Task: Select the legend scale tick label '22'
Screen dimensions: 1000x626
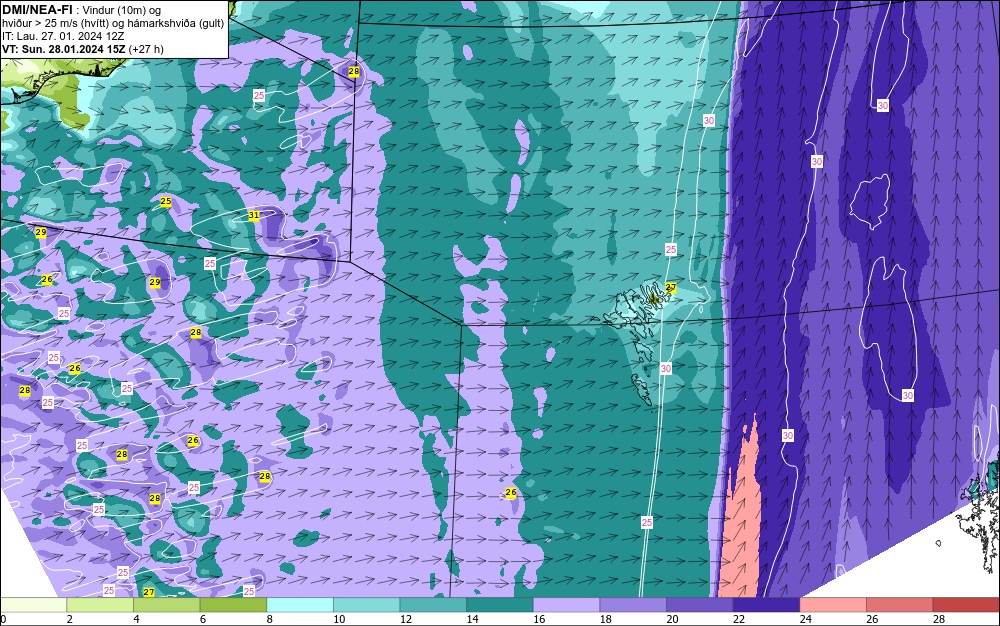Action: click(x=739, y=619)
